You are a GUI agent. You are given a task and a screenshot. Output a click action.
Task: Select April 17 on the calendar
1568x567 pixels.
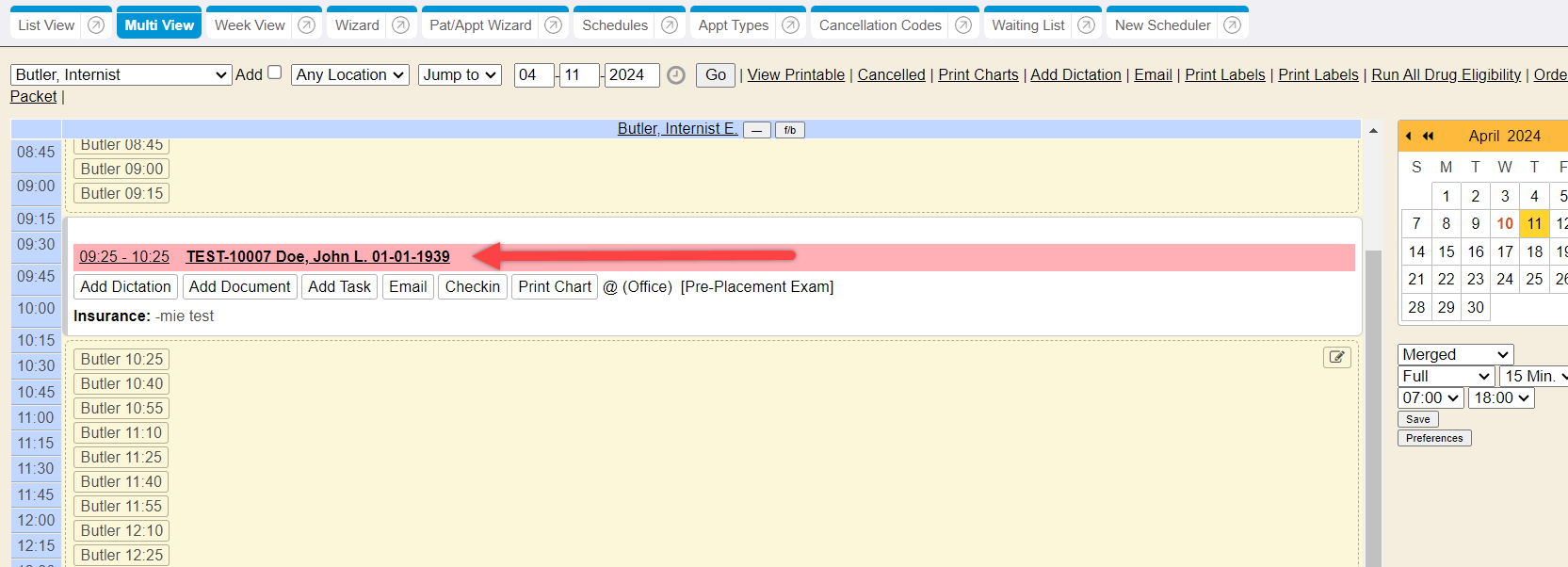point(1505,251)
